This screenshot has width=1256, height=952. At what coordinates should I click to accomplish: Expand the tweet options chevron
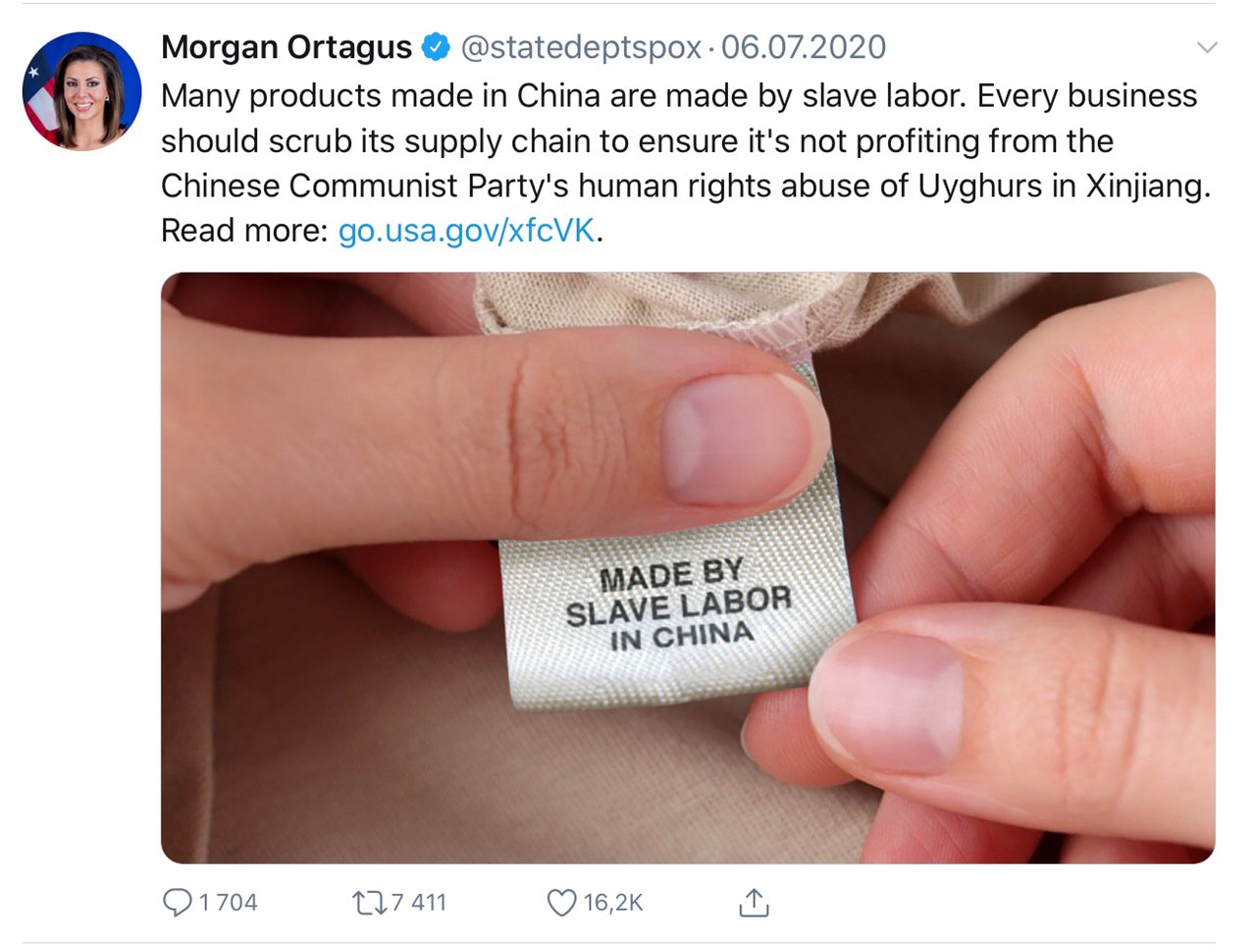point(1207,47)
